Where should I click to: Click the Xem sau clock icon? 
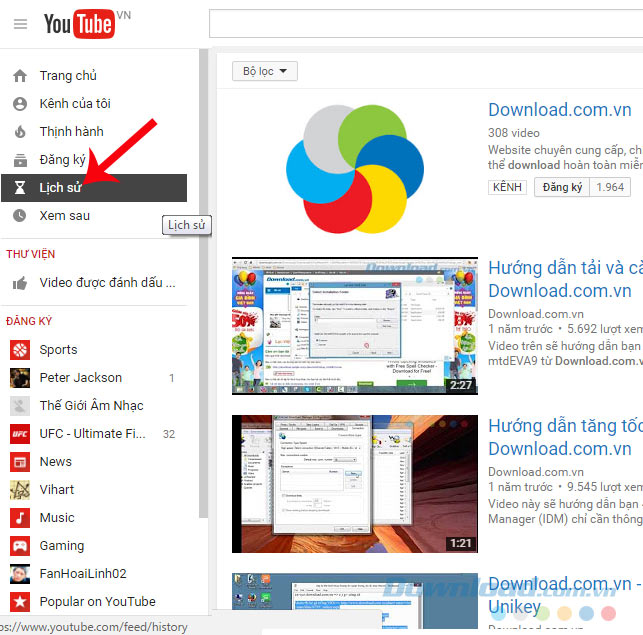[x=20, y=216]
